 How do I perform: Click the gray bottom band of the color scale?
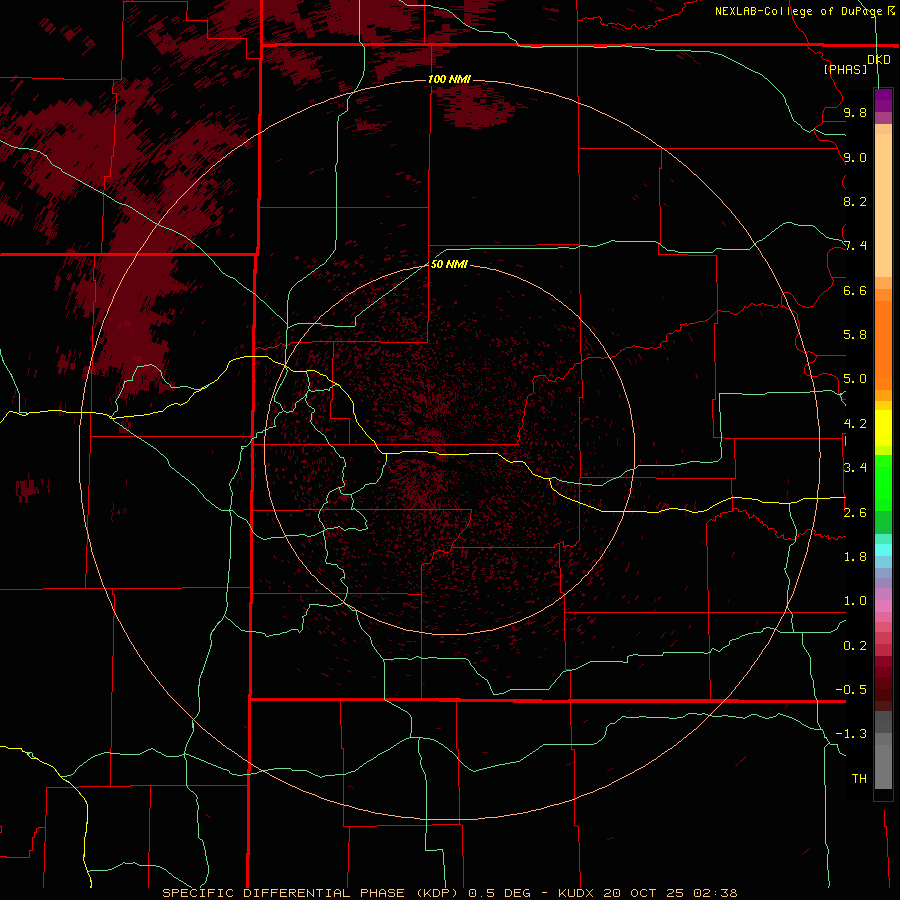click(883, 766)
